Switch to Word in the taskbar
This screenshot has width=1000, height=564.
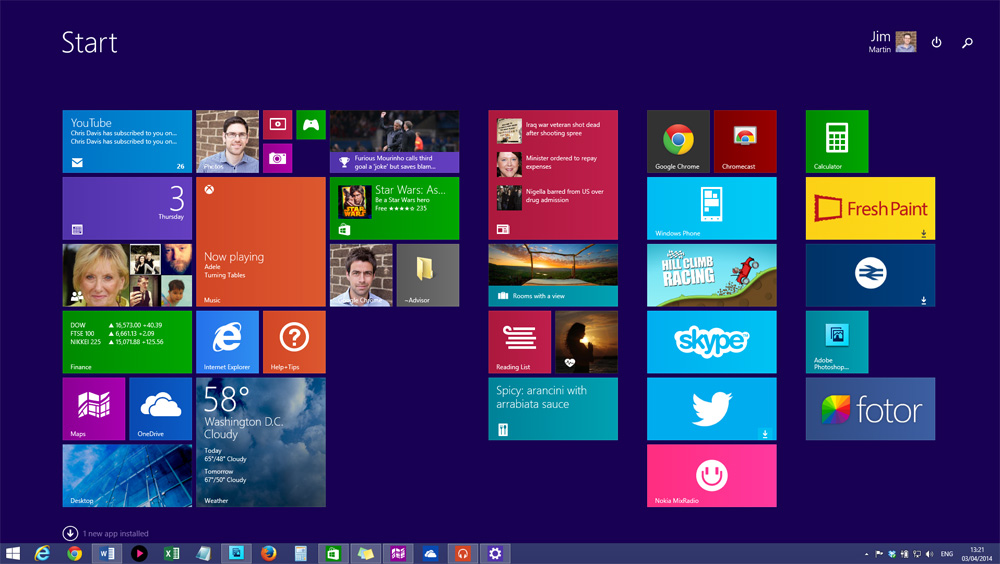[x=107, y=553]
